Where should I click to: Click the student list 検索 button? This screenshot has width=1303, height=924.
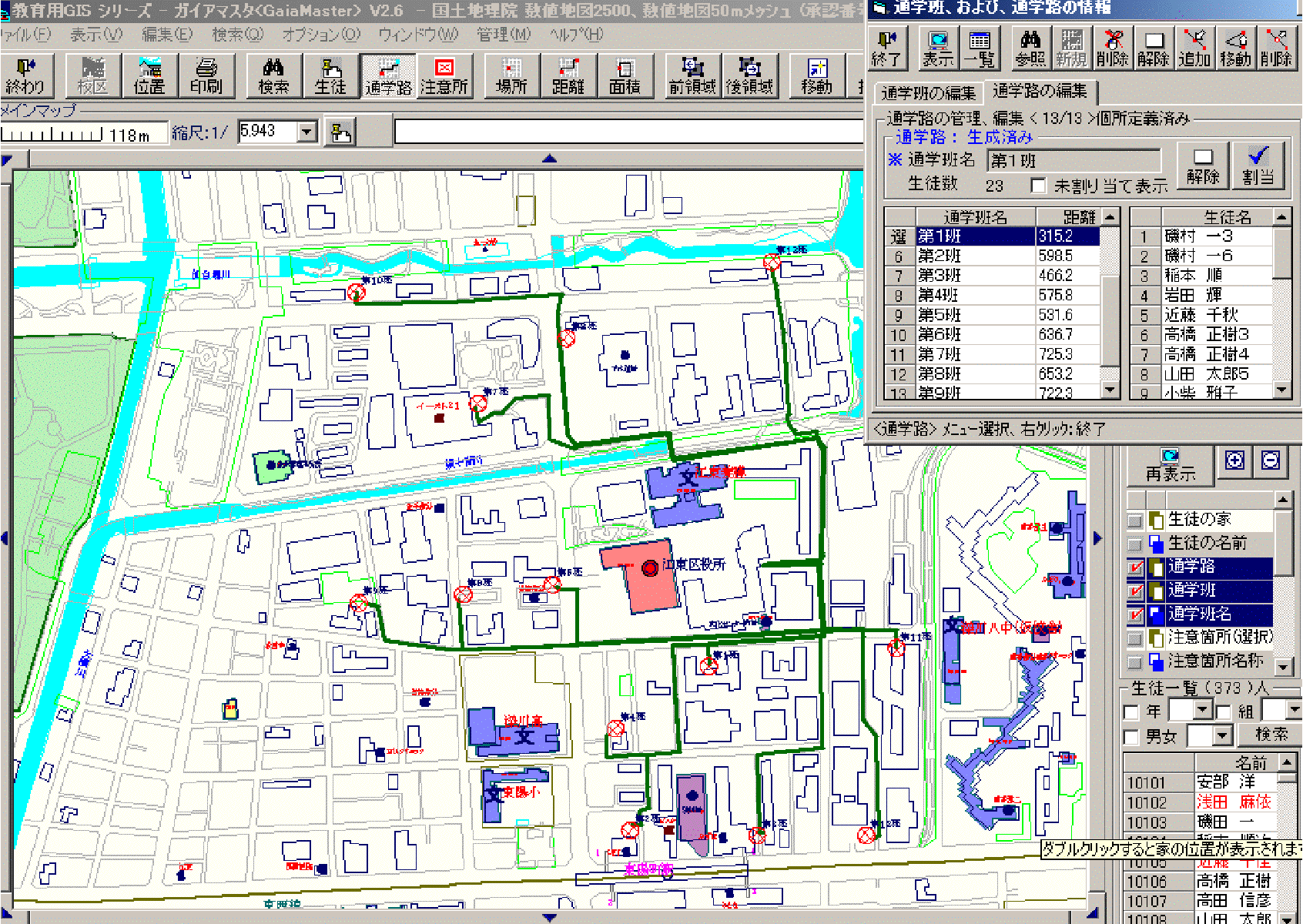point(1271,735)
